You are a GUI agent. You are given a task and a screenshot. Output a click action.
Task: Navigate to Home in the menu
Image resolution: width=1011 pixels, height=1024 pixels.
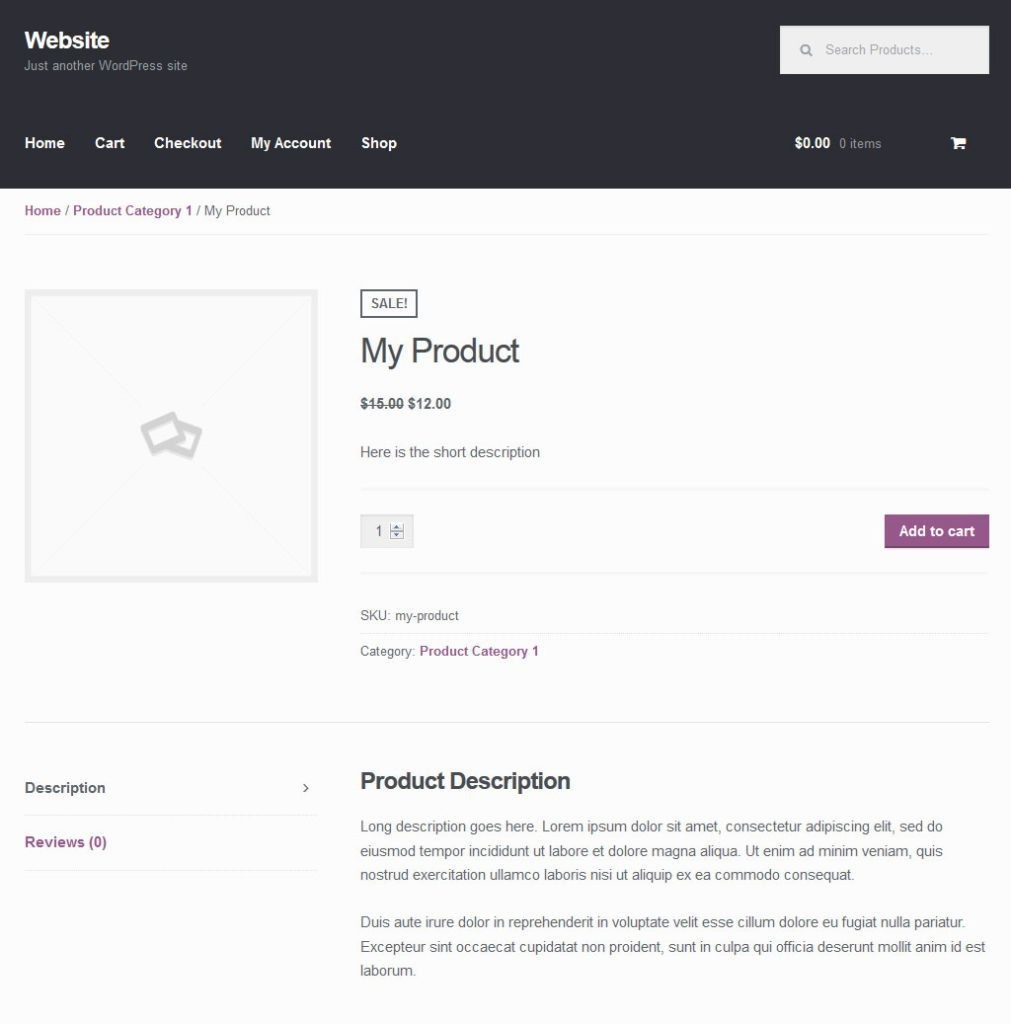[44, 143]
